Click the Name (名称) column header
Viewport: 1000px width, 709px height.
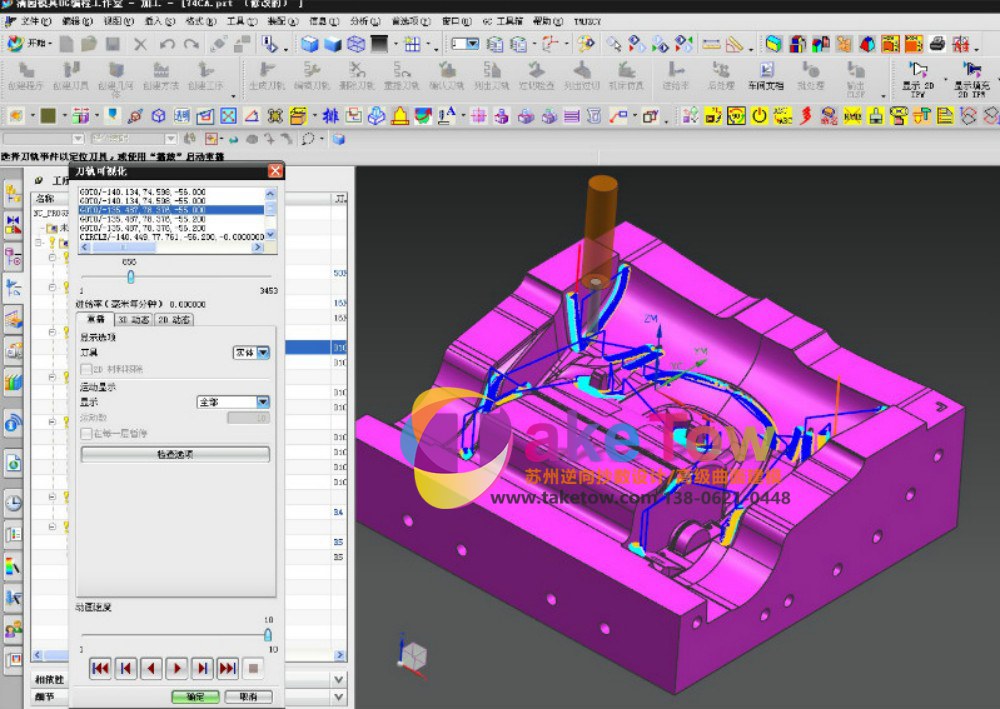click(45, 198)
